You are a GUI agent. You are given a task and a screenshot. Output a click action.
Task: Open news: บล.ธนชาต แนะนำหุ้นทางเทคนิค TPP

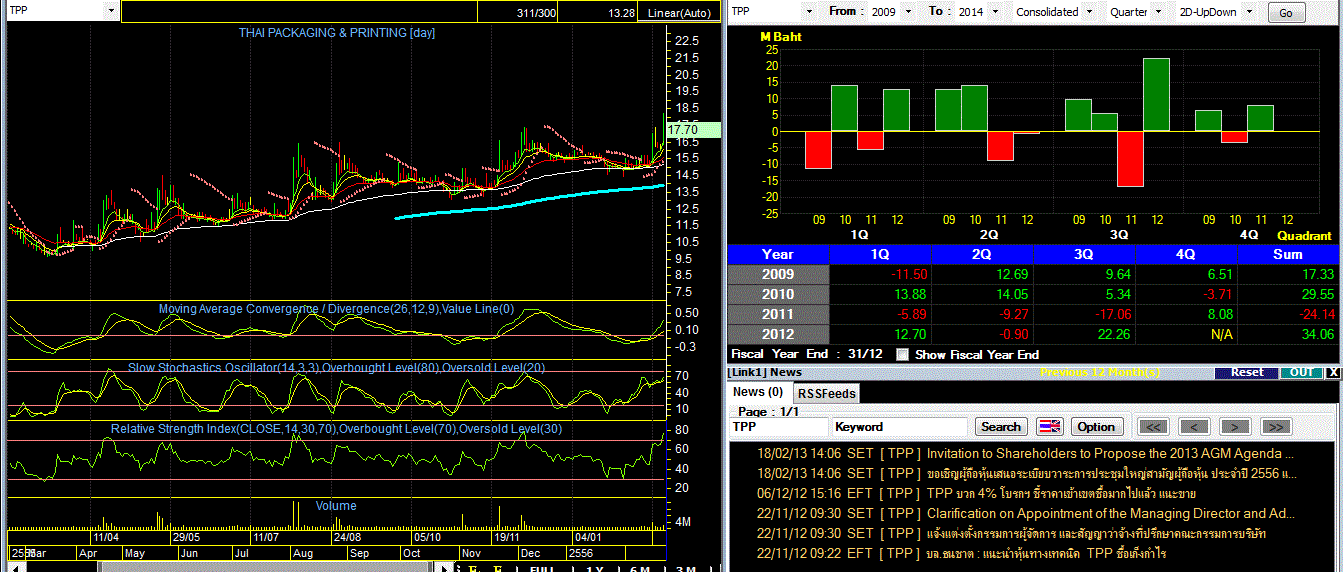[1046, 553]
